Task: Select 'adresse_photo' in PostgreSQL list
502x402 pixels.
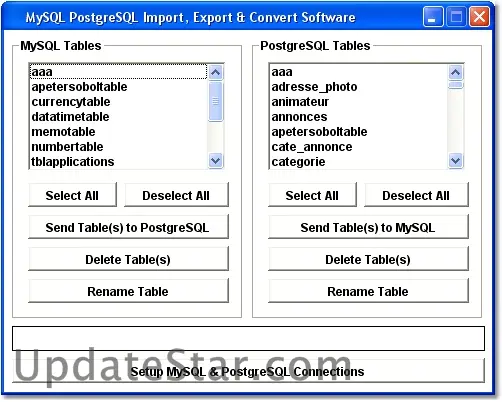Action: pos(358,87)
